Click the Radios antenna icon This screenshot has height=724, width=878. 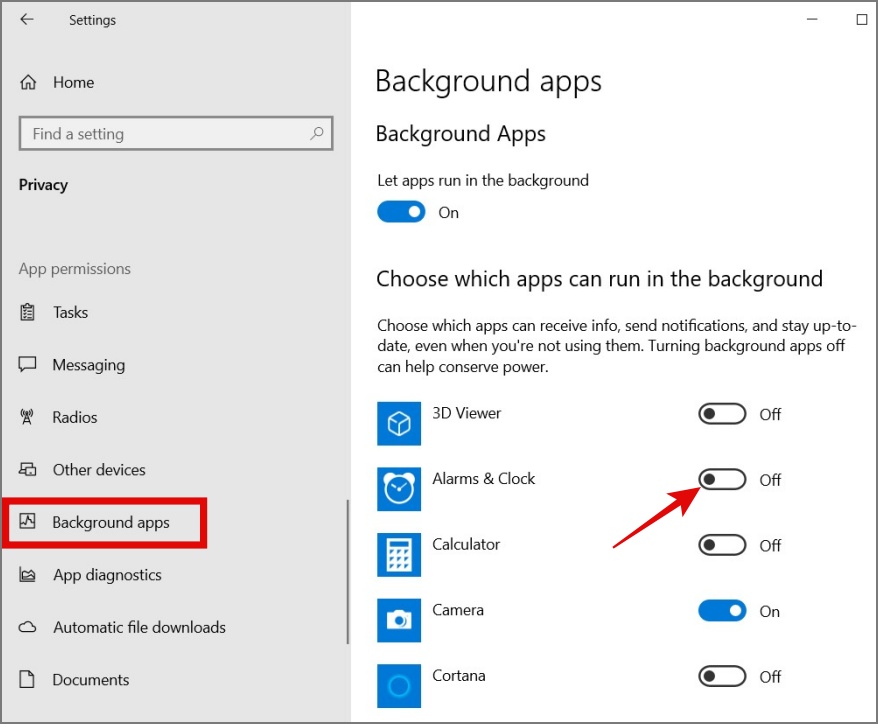click(26, 417)
